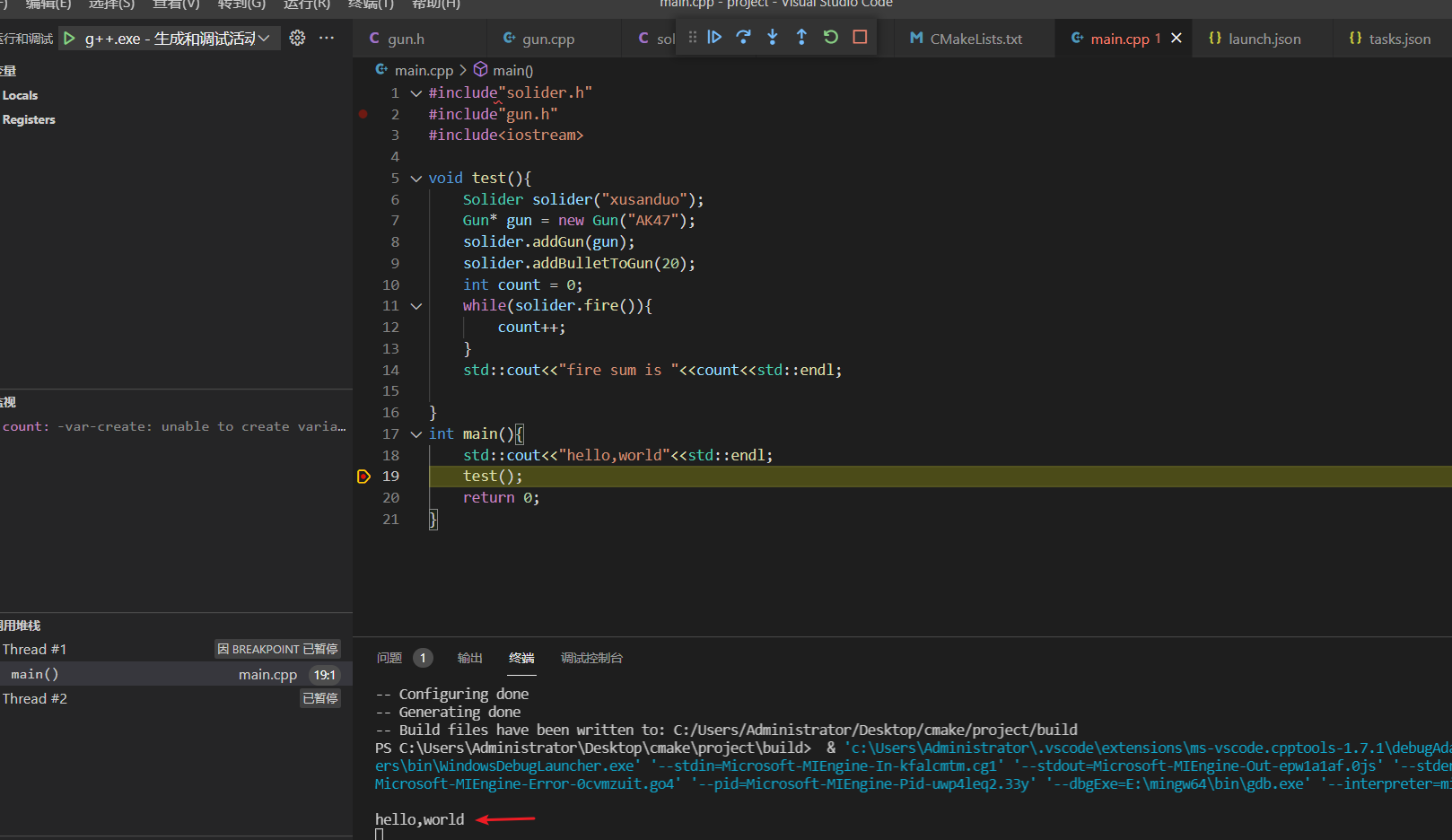The image size is (1452, 840).
Task: Click the current-line arrow at line 19
Action: point(363,477)
